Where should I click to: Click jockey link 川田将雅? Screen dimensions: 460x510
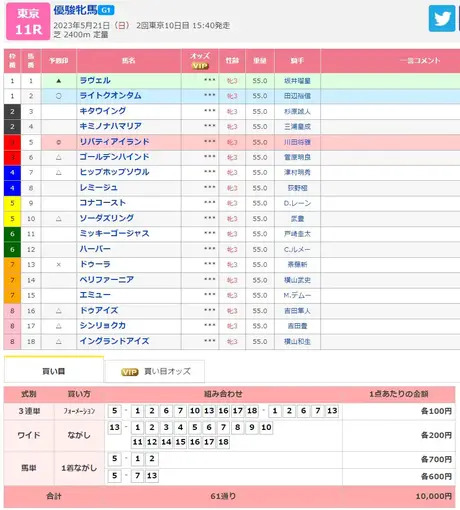click(x=297, y=142)
